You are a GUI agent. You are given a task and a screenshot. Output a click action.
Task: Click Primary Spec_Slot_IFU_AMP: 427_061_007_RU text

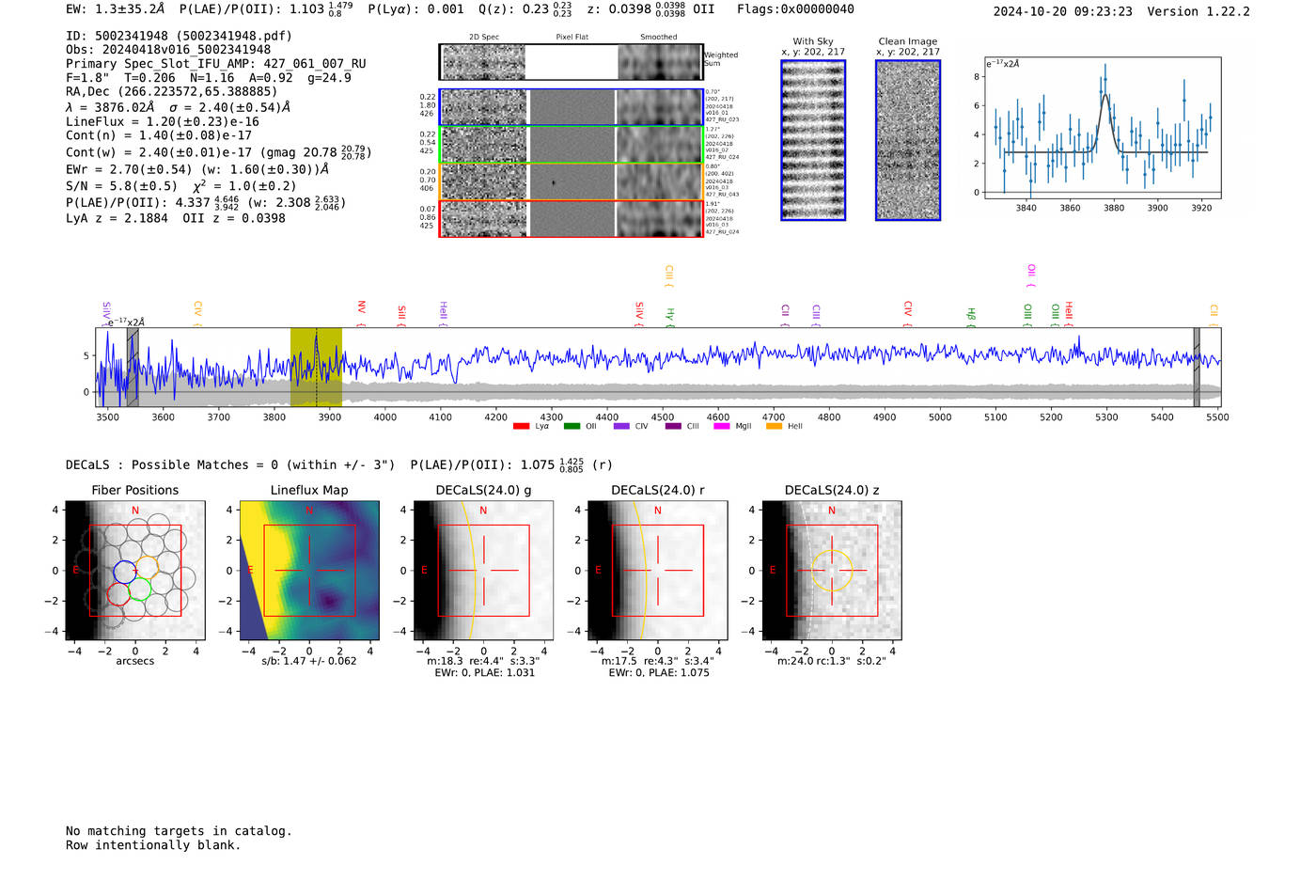tap(216, 64)
